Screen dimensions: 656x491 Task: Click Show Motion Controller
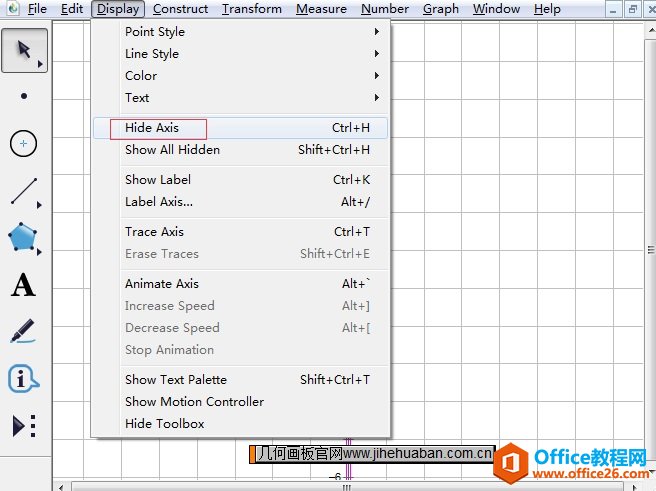point(194,402)
